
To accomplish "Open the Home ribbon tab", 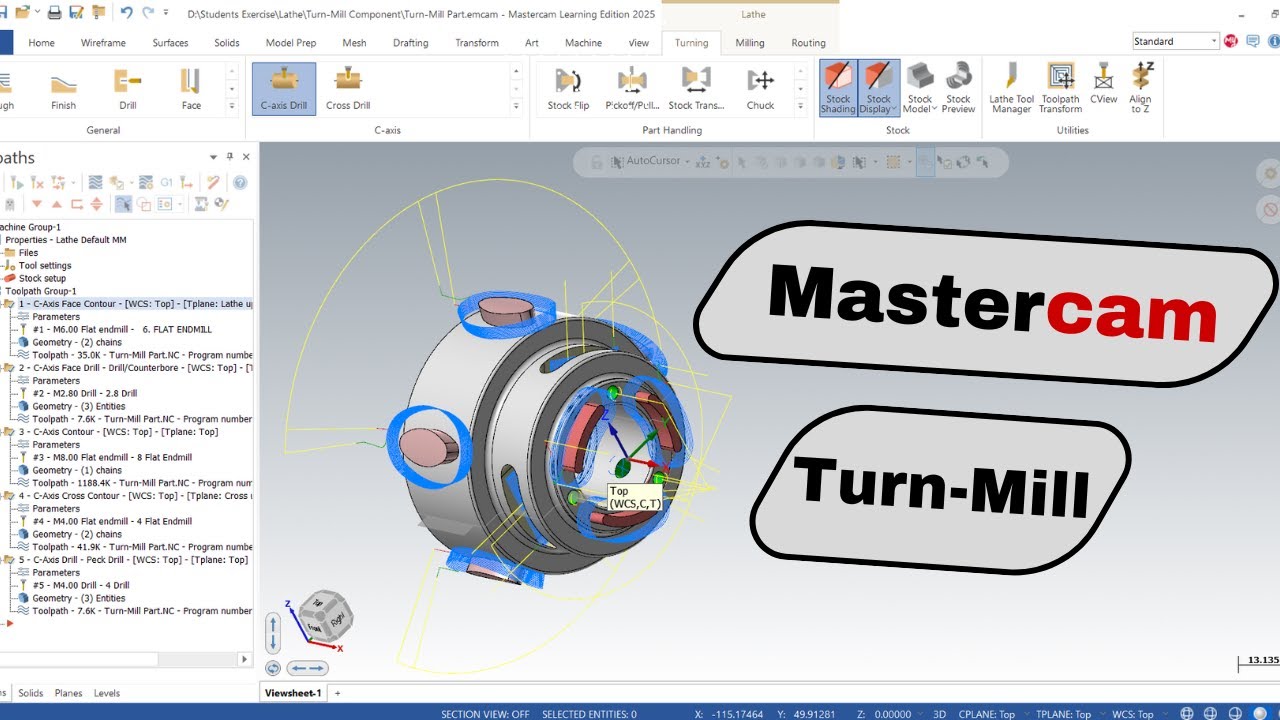I will pos(41,43).
